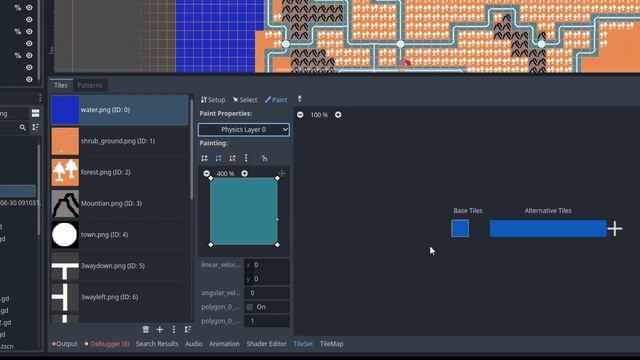Open the Search Results panel
Viewport: 640px width, 360px height.
(157, 344)
